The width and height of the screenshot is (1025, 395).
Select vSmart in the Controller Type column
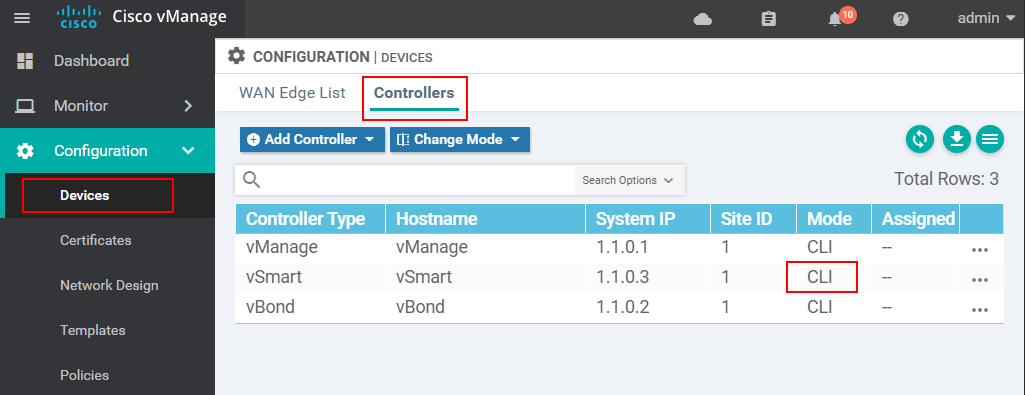coord(274,277)
